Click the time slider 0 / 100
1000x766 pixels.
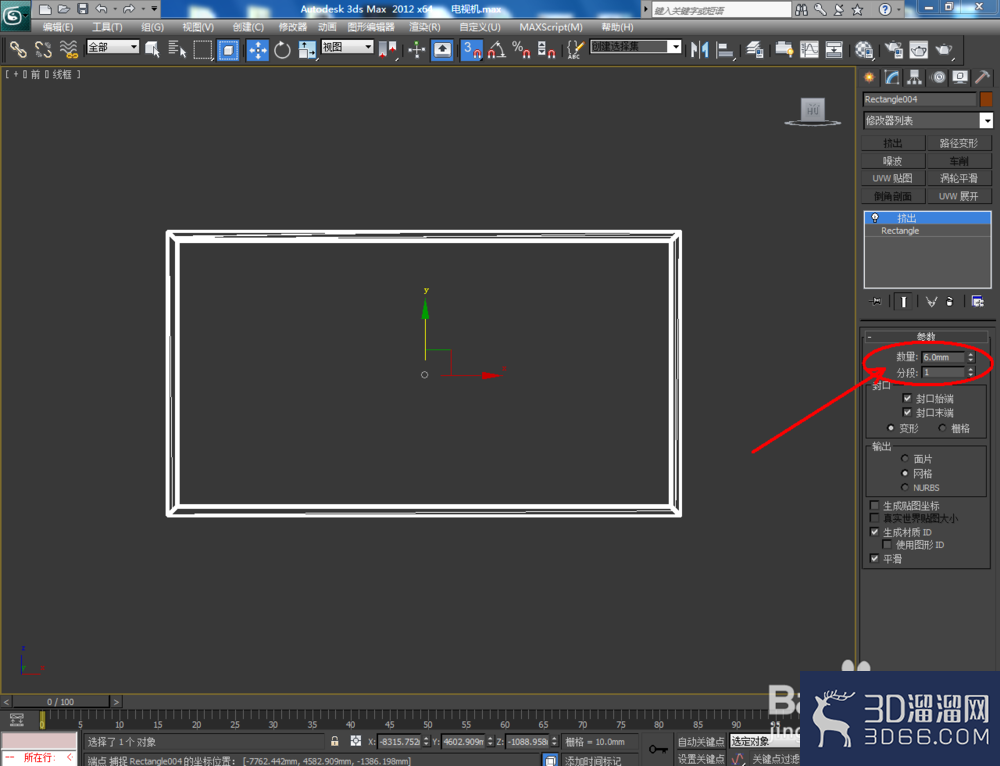click(x=61, y=702)
